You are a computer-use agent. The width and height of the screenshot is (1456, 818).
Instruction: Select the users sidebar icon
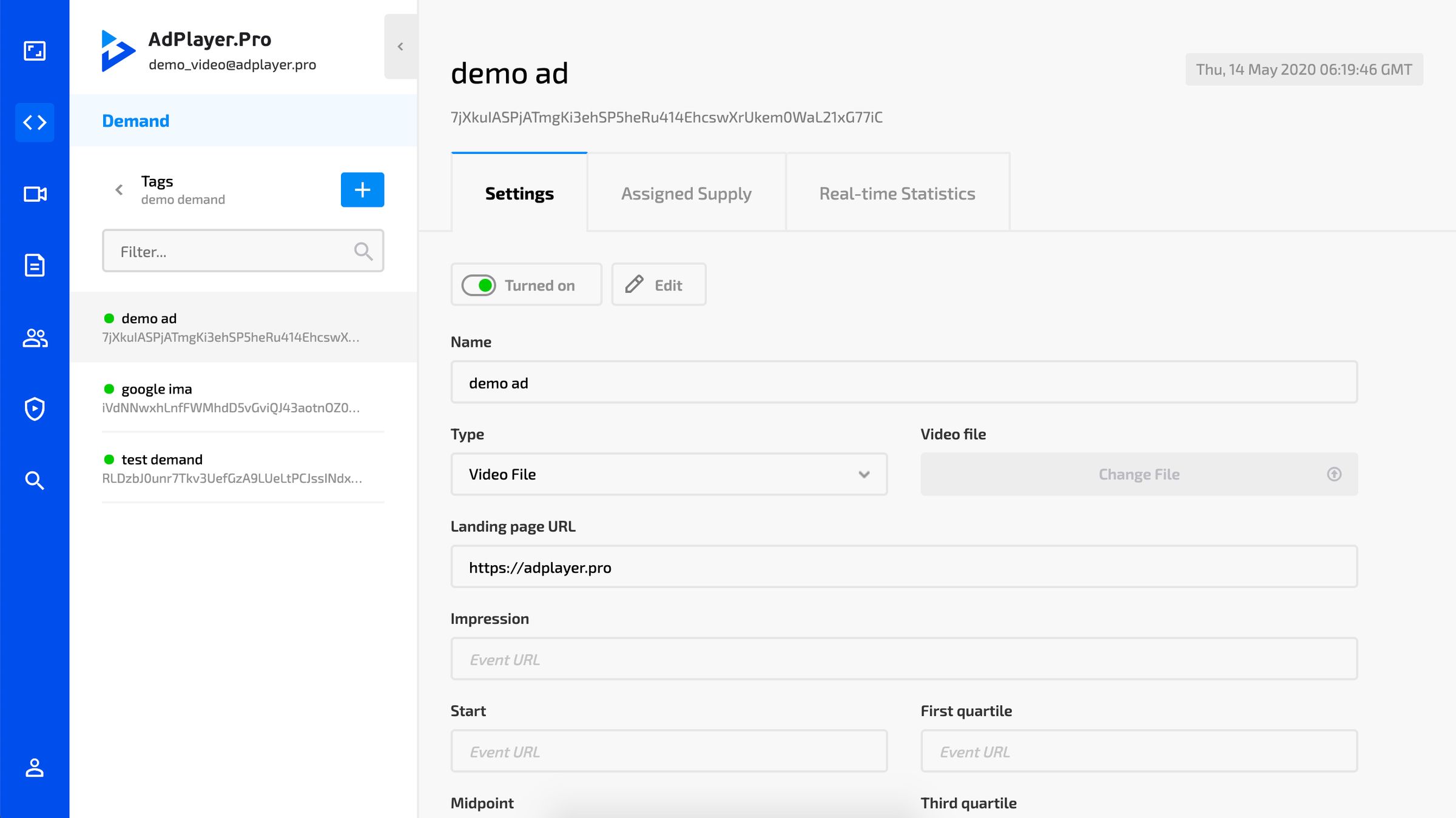pos(35,338)
